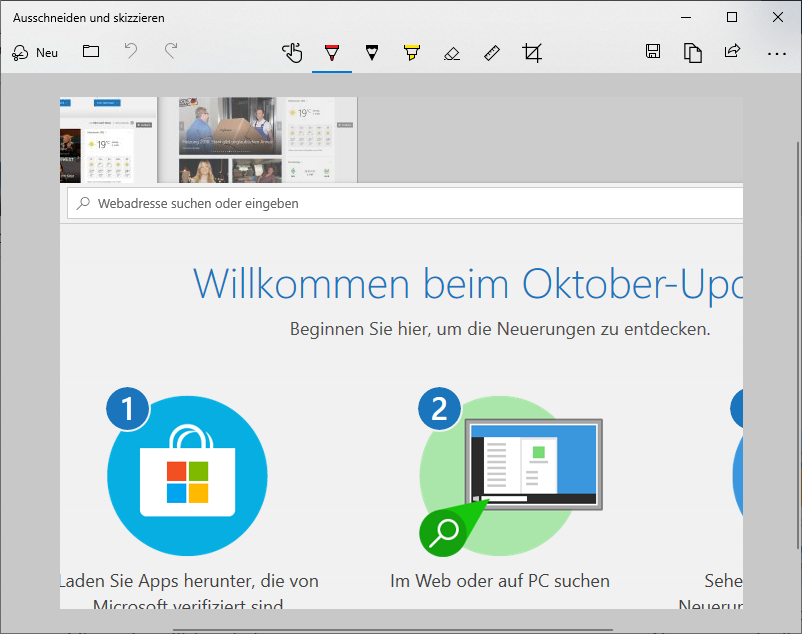Screen dimensions: 802x634
Task: Share the snip via the share icon
Action: click(x=732, y=52)
